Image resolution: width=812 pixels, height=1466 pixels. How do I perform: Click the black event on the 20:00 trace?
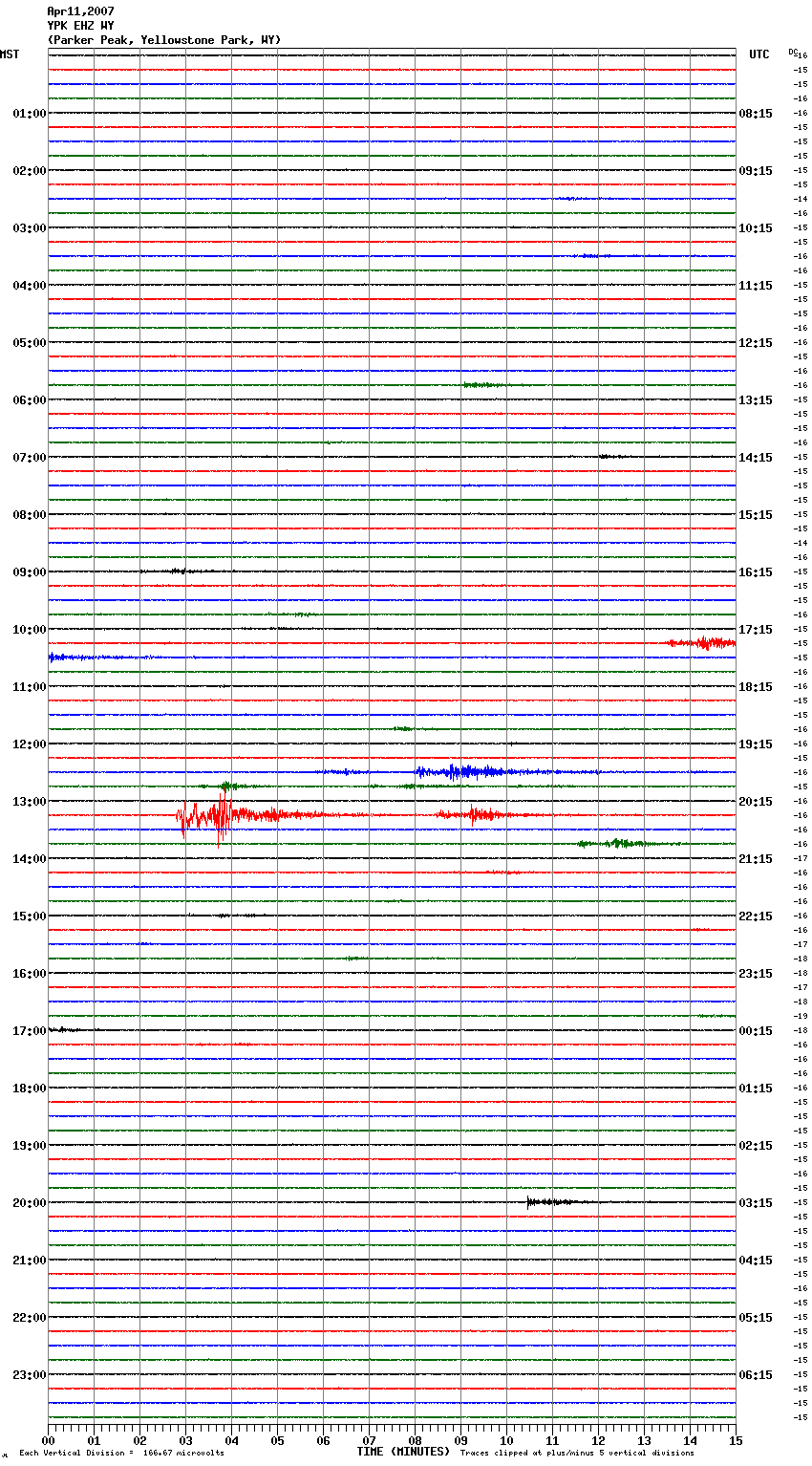tap(559, 1202)
